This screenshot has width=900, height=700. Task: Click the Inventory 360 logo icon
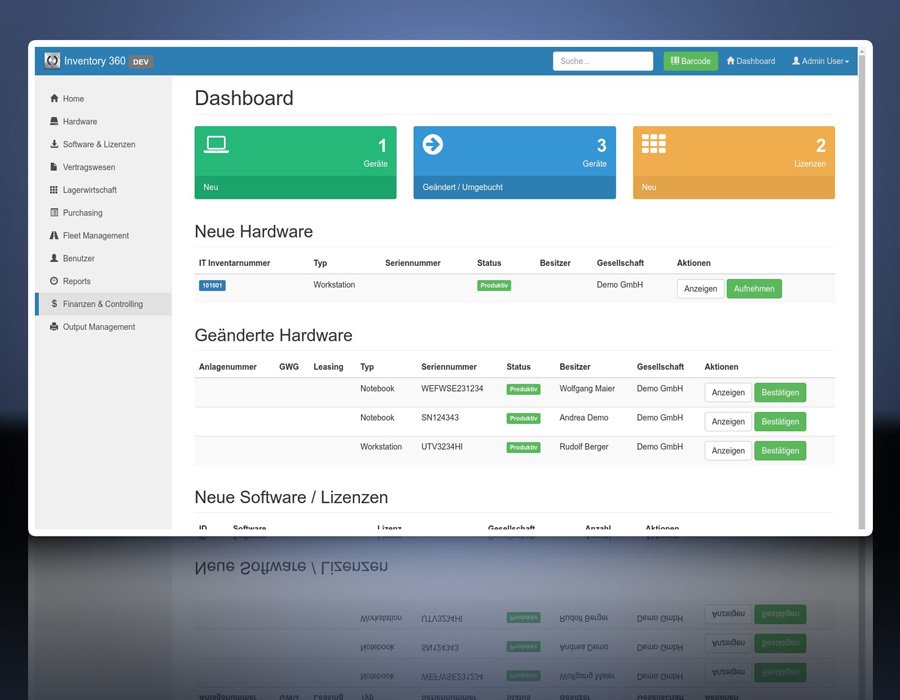click(x=52, y=61)
